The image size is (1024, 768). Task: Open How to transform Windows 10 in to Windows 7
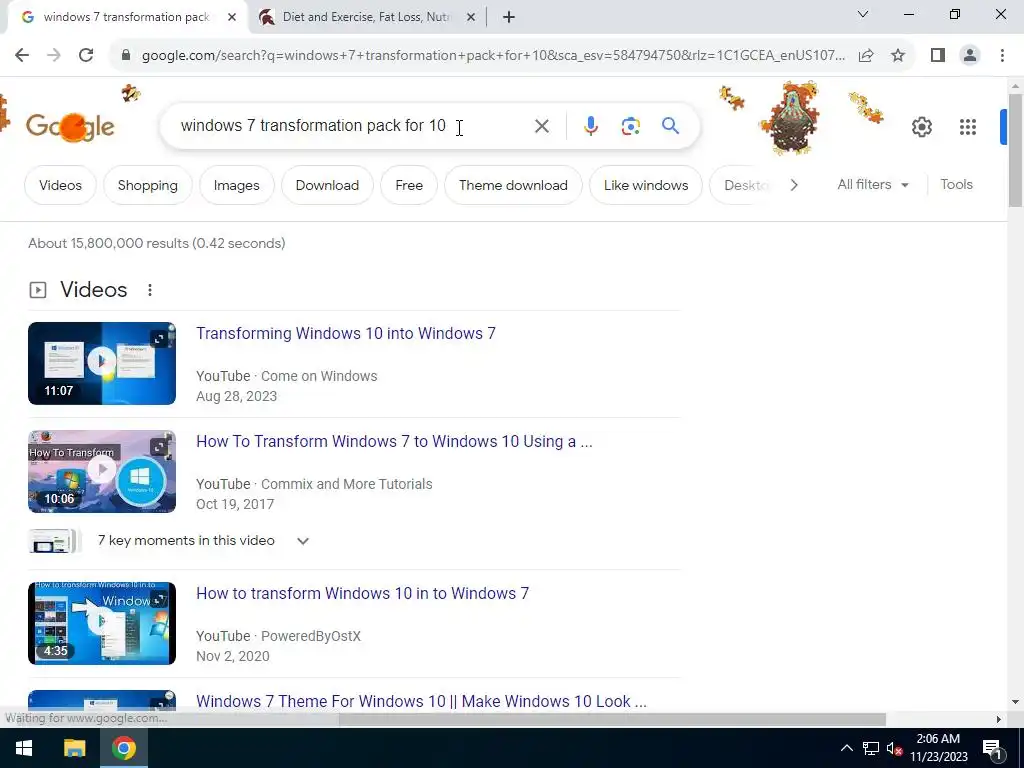(362, 593)
